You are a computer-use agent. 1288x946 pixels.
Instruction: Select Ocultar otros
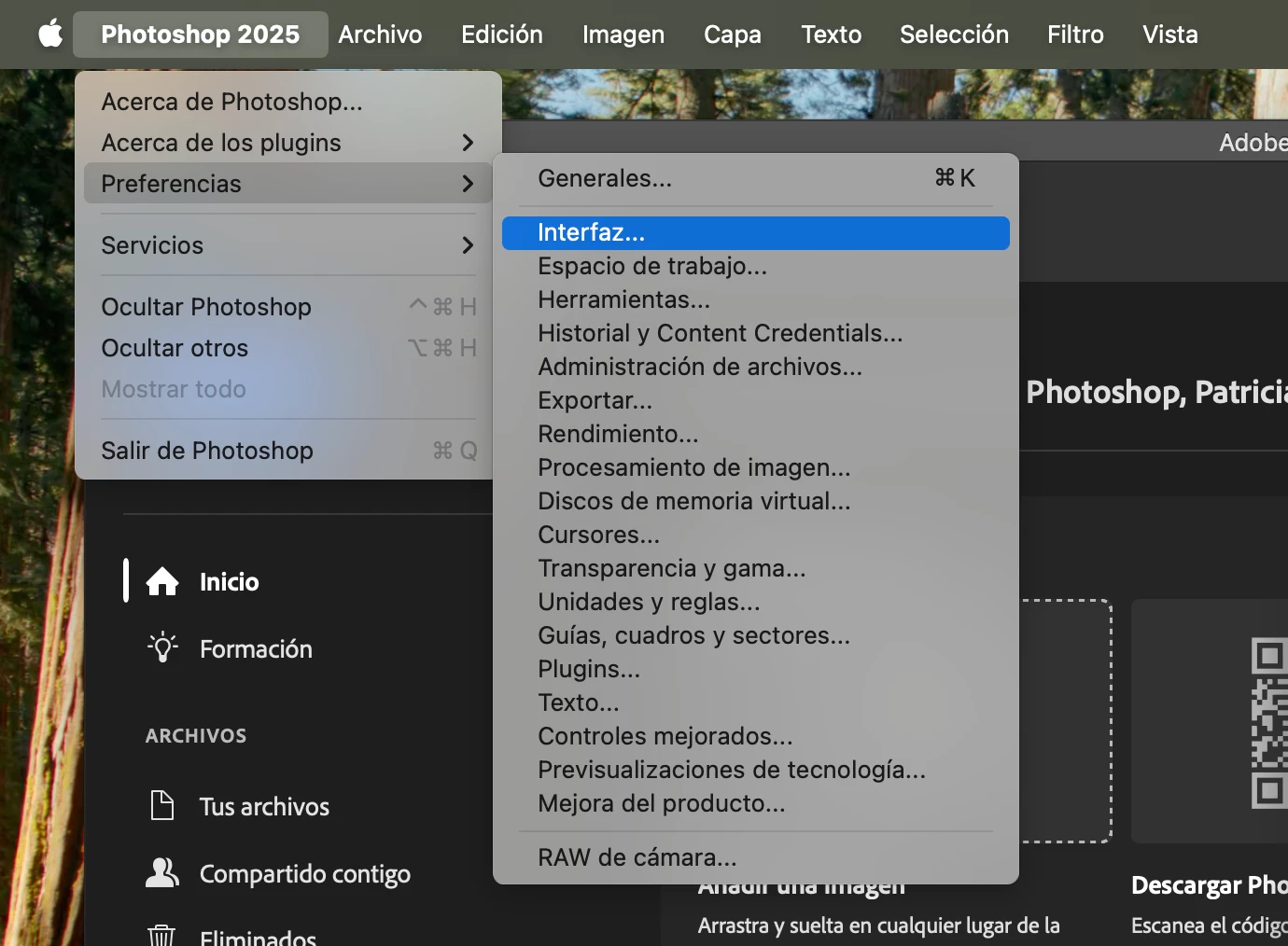pos(288,348)
